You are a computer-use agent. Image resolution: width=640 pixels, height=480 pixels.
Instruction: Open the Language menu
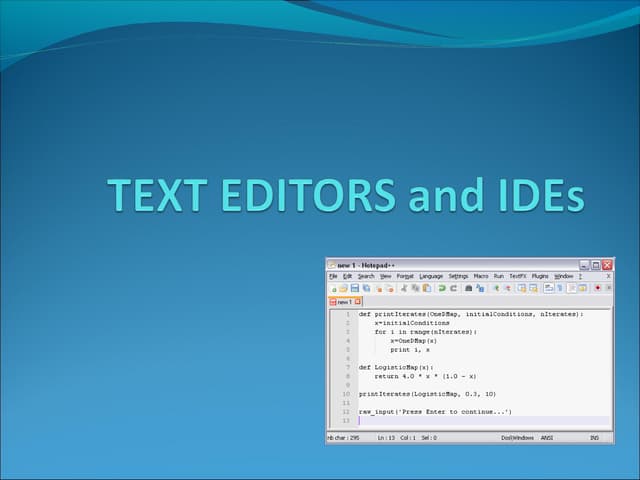coord(431,276)
